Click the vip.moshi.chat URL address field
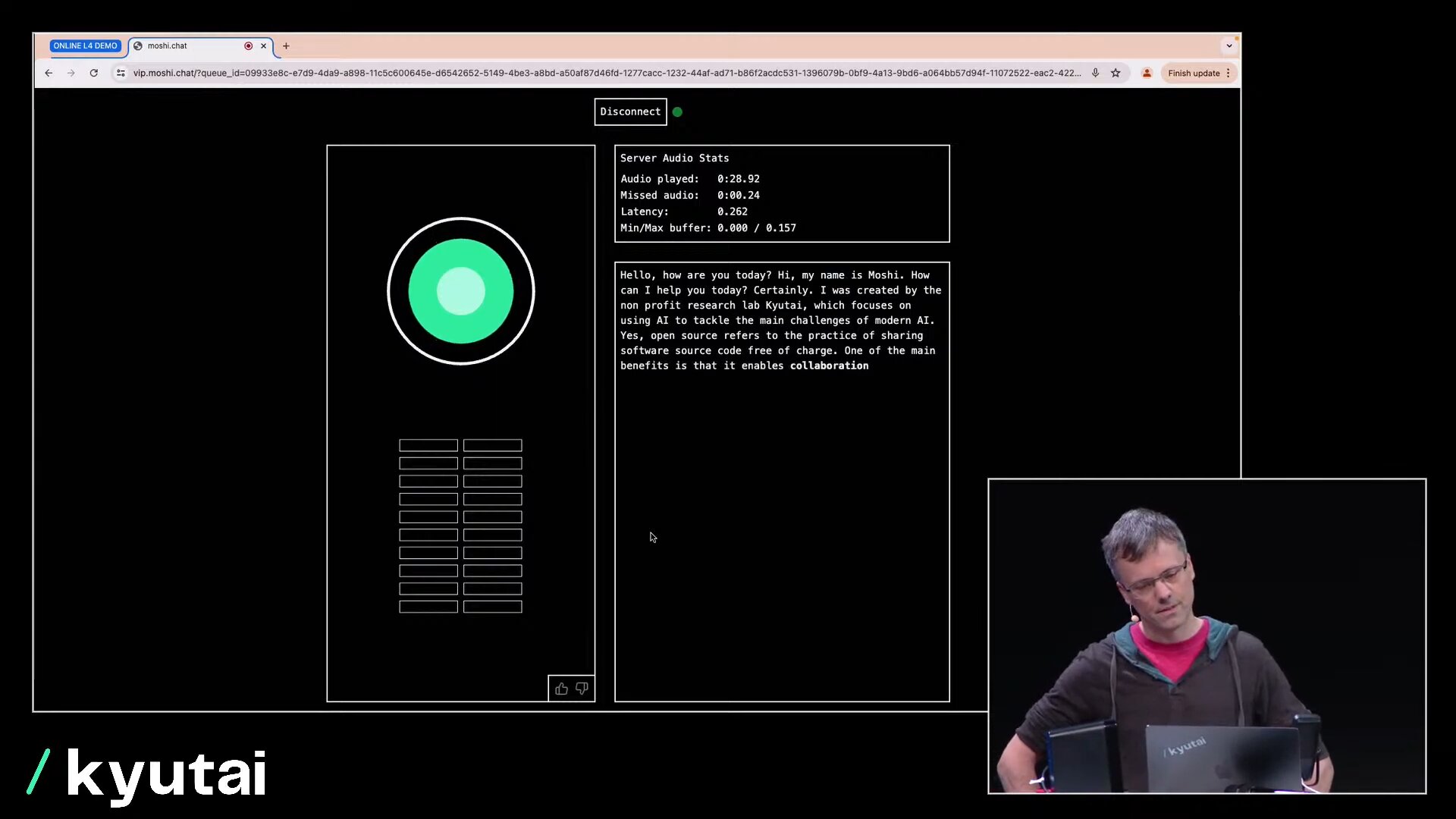Viewport: 1456px width, 819px height. click(607, 73)
